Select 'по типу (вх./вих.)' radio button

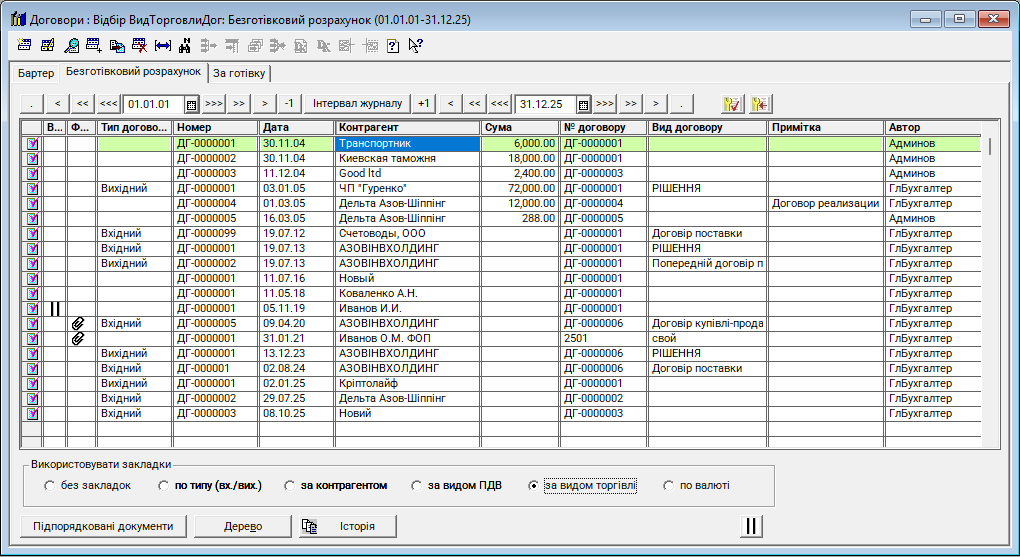pyautogui.click(x=164, y=486)
